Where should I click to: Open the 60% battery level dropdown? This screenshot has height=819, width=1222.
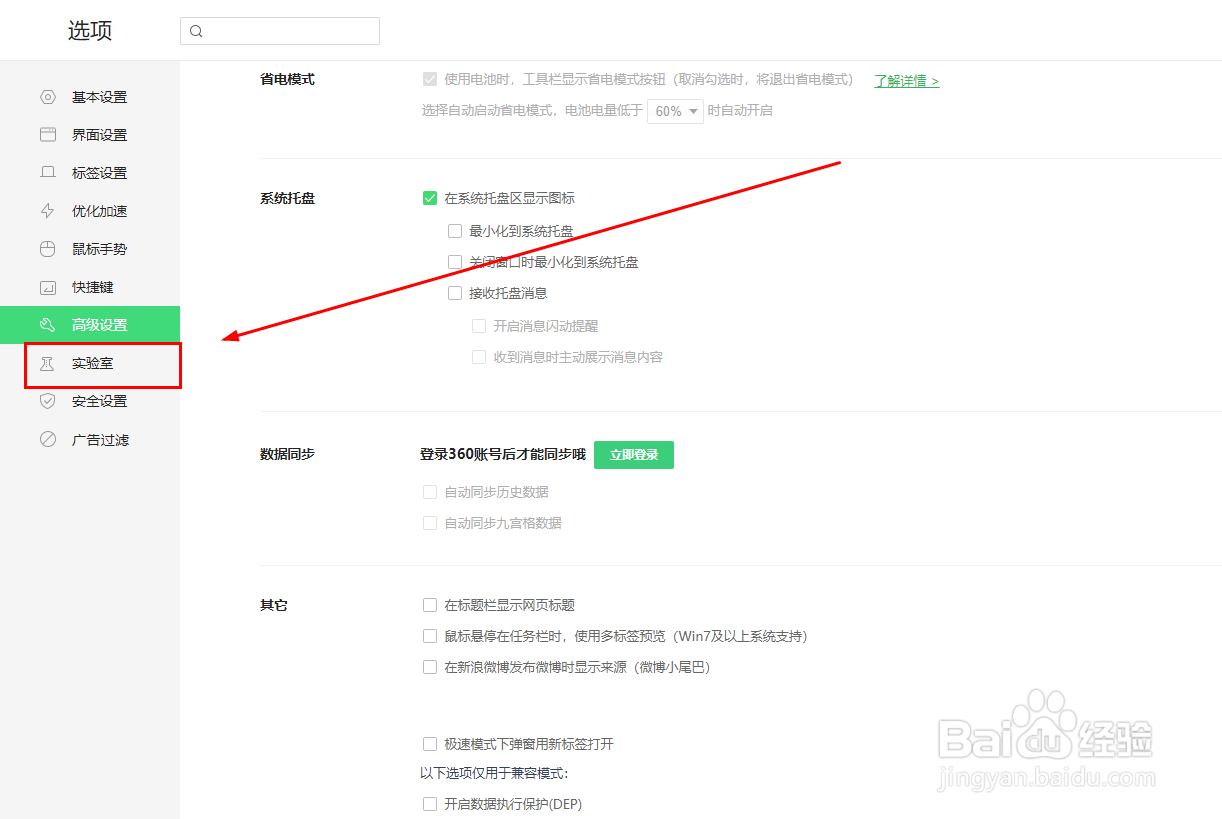pyautogui.click(x=676, y=111)
